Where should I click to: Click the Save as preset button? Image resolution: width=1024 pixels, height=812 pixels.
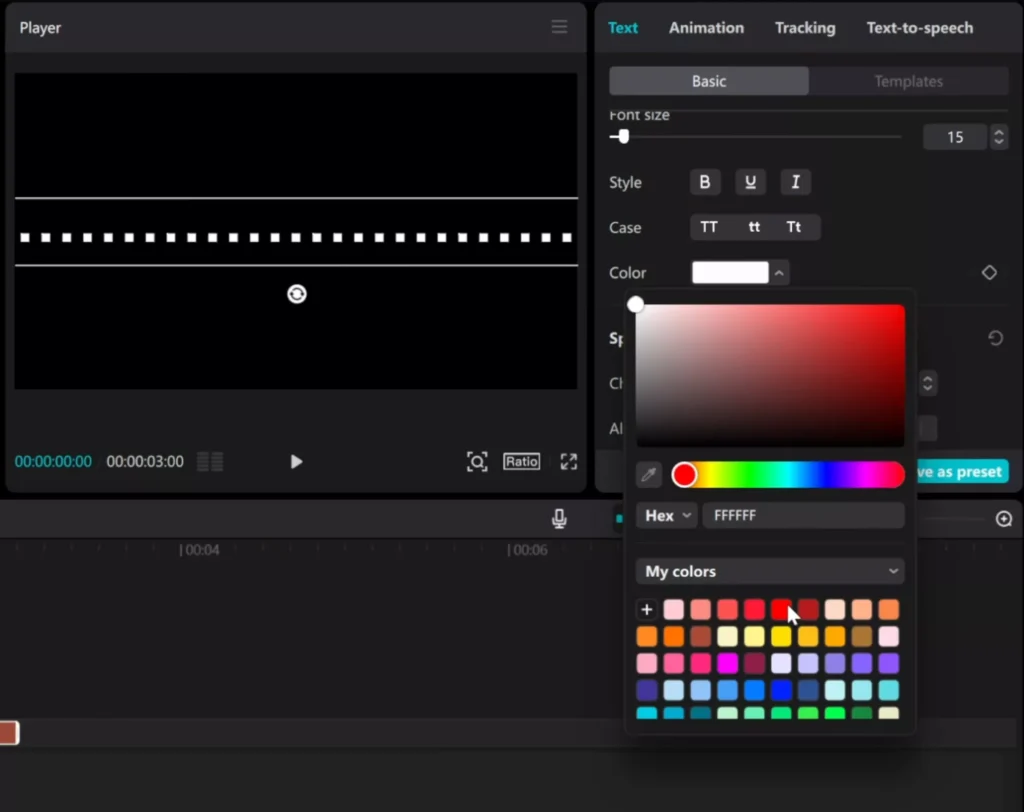(x=961, y=472)
